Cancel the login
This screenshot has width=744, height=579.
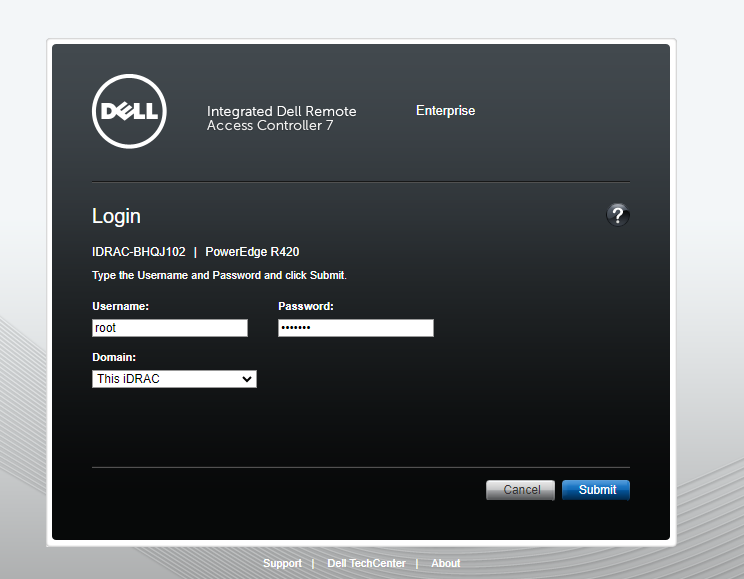coord(521,490)
